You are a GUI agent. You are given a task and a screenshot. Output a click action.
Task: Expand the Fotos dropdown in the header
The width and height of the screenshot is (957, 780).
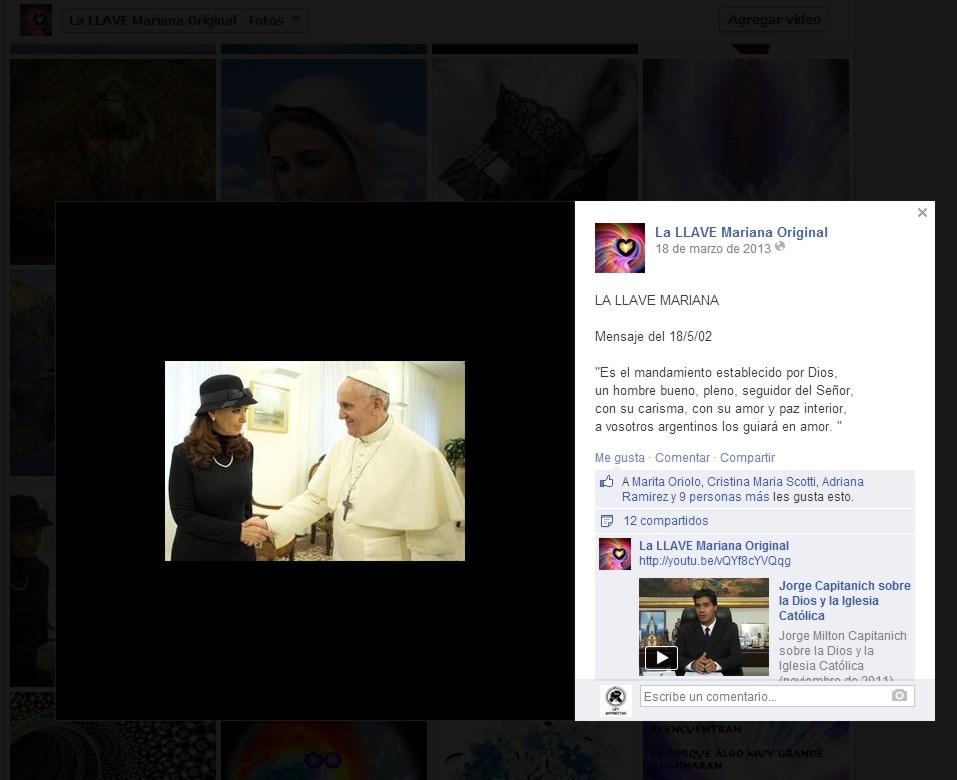click(x=276, y=20)
